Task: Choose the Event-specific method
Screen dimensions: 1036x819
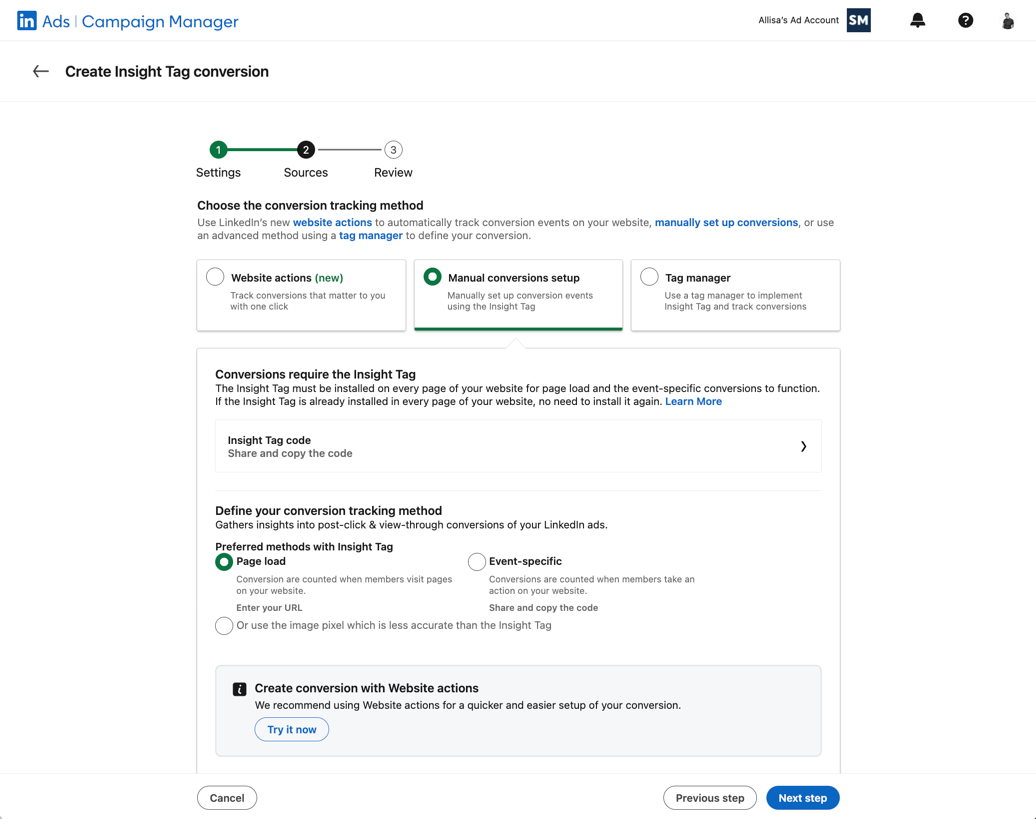Action: click(476, 562)
